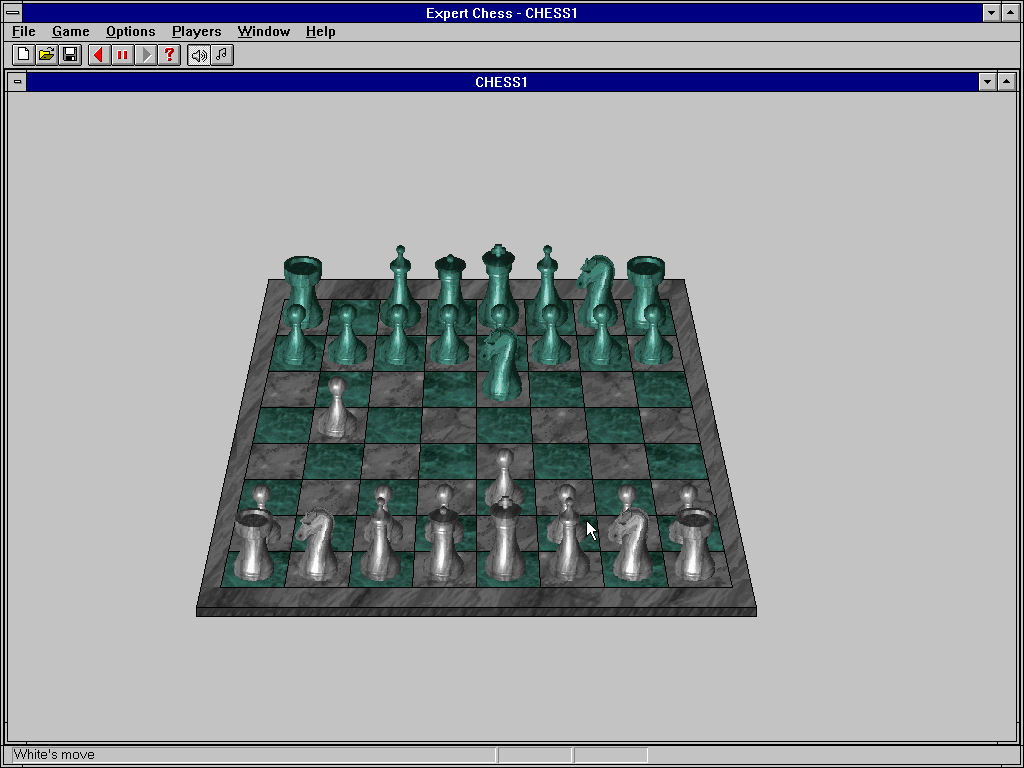Select the white queenside rook
The image size is (1024, 768).
click(x=253, y=545)
